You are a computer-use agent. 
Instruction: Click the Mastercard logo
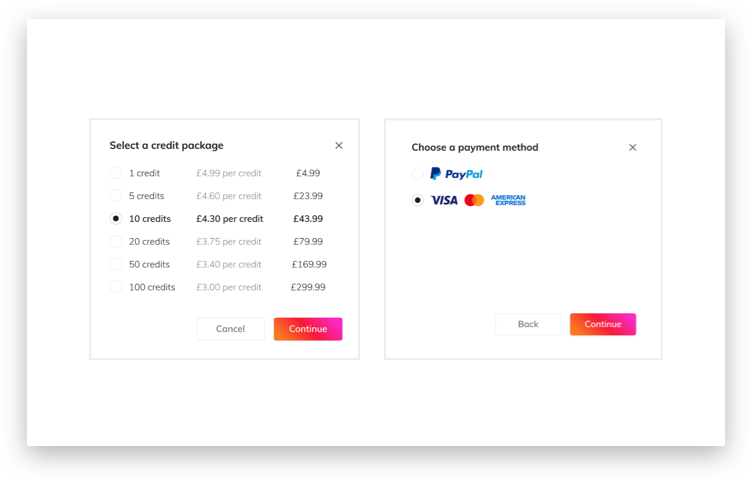click(474, 200)
